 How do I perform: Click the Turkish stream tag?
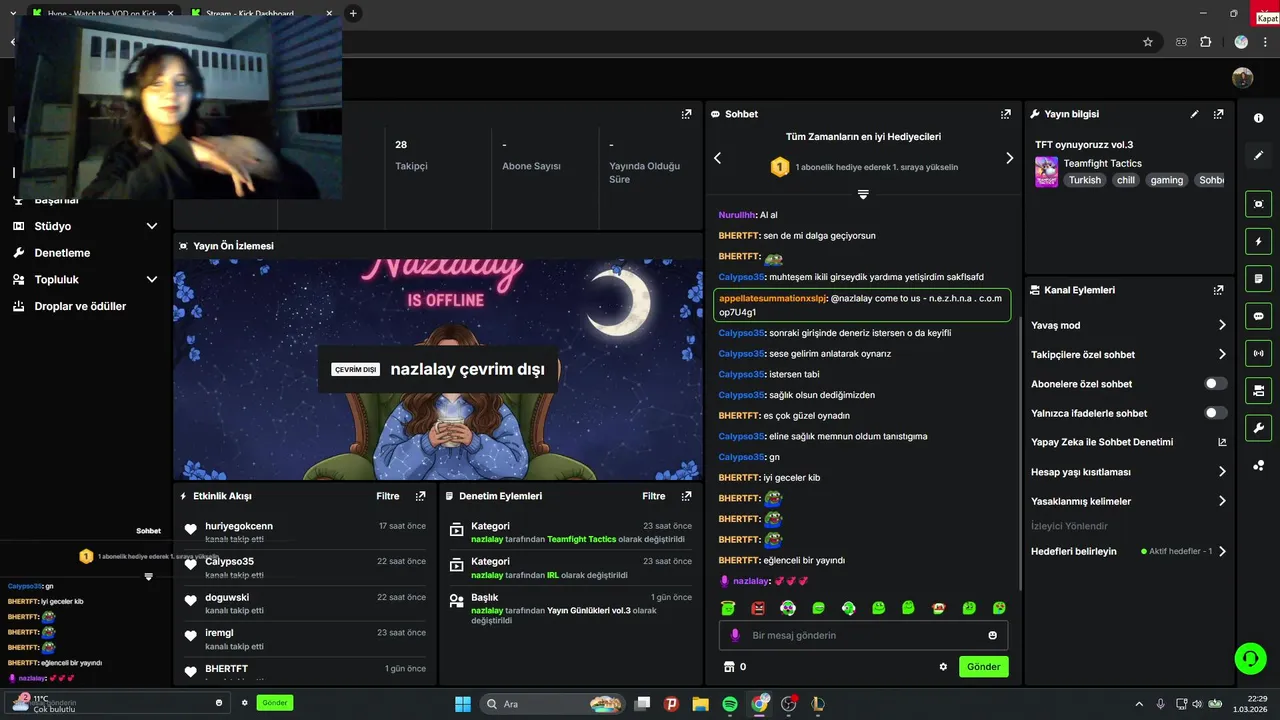pyautogui.click(x=1084, y=180)
